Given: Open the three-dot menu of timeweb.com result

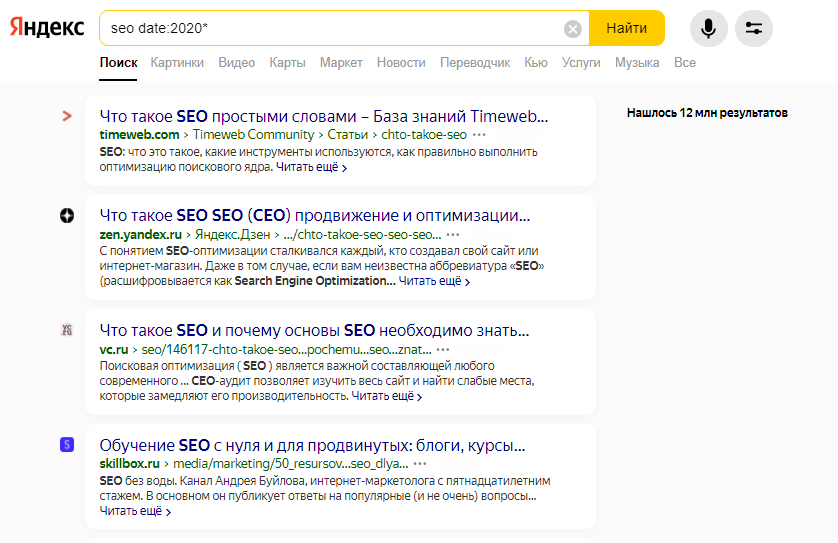Looking at the screenshot, I should tap(479, 135).
